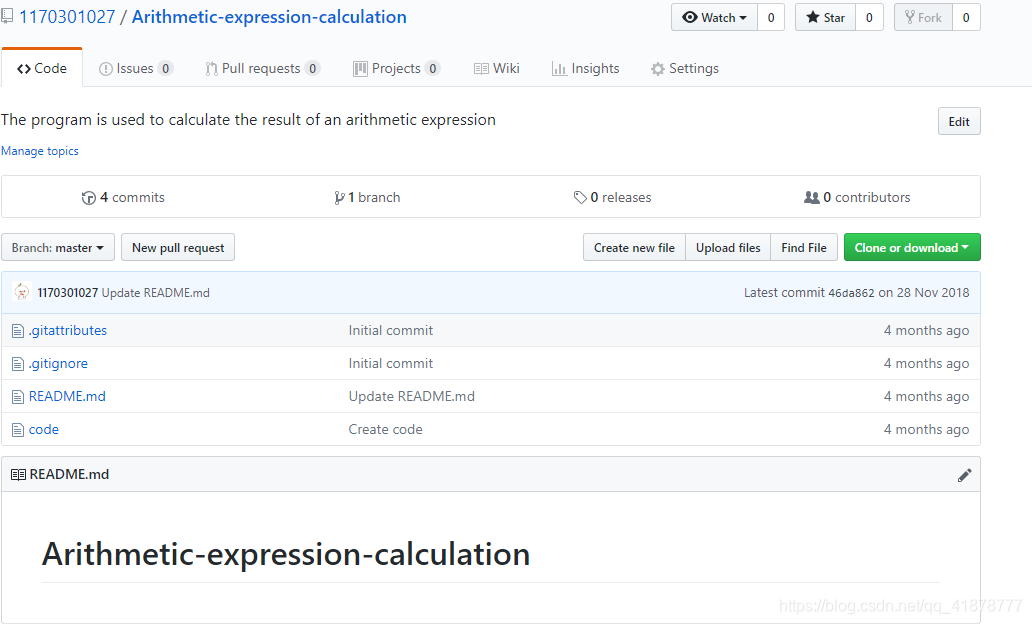Screen dimensions: 1032x624
Task: Click the Create code commit message
Action: [386, 429]
